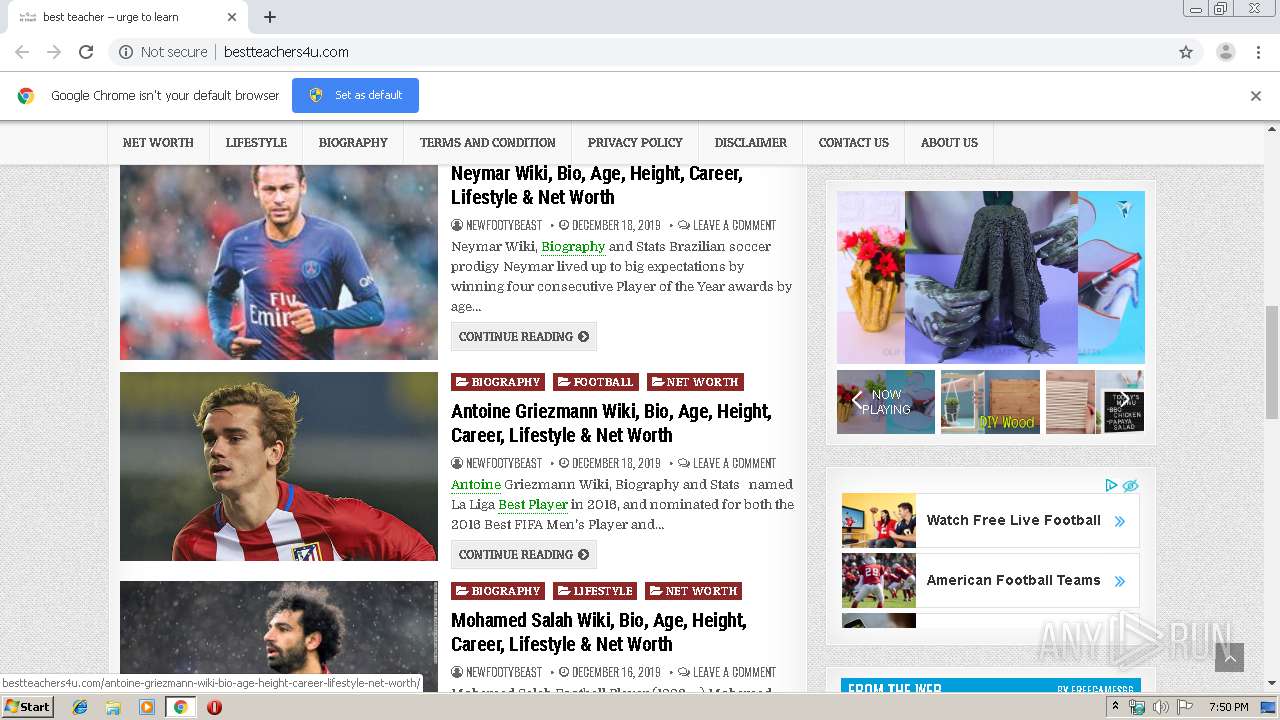1280x720 pixels.
Task: Click Set as default button
Action: coord(355,95)
